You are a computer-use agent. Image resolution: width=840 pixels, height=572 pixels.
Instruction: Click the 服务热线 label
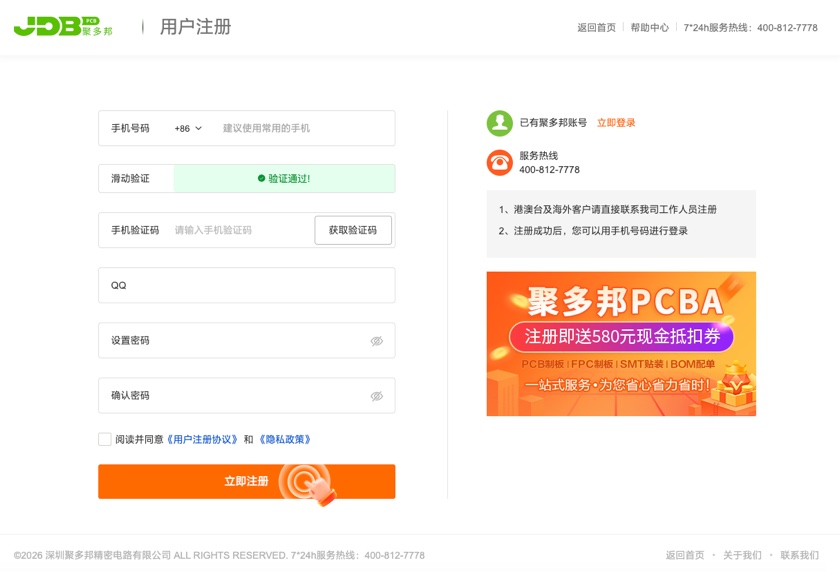(x=538, y=156)
